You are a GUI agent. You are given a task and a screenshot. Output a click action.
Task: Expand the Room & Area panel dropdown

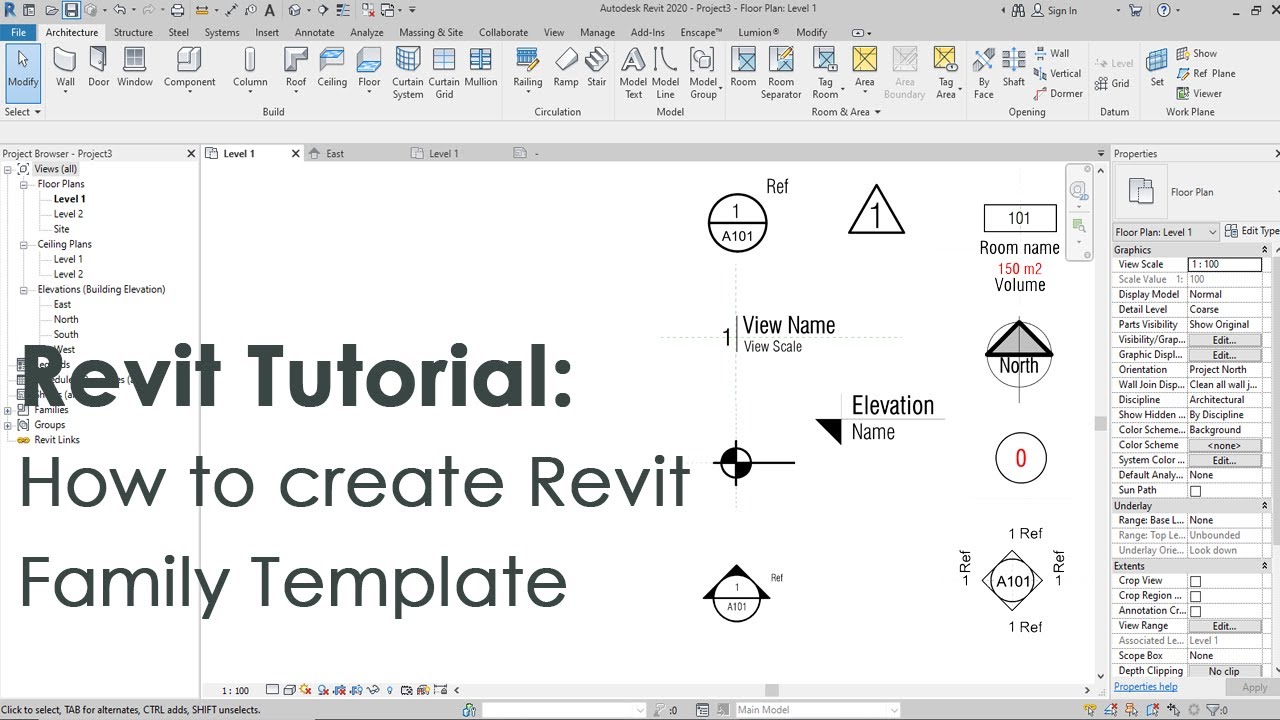pos(845,112)
